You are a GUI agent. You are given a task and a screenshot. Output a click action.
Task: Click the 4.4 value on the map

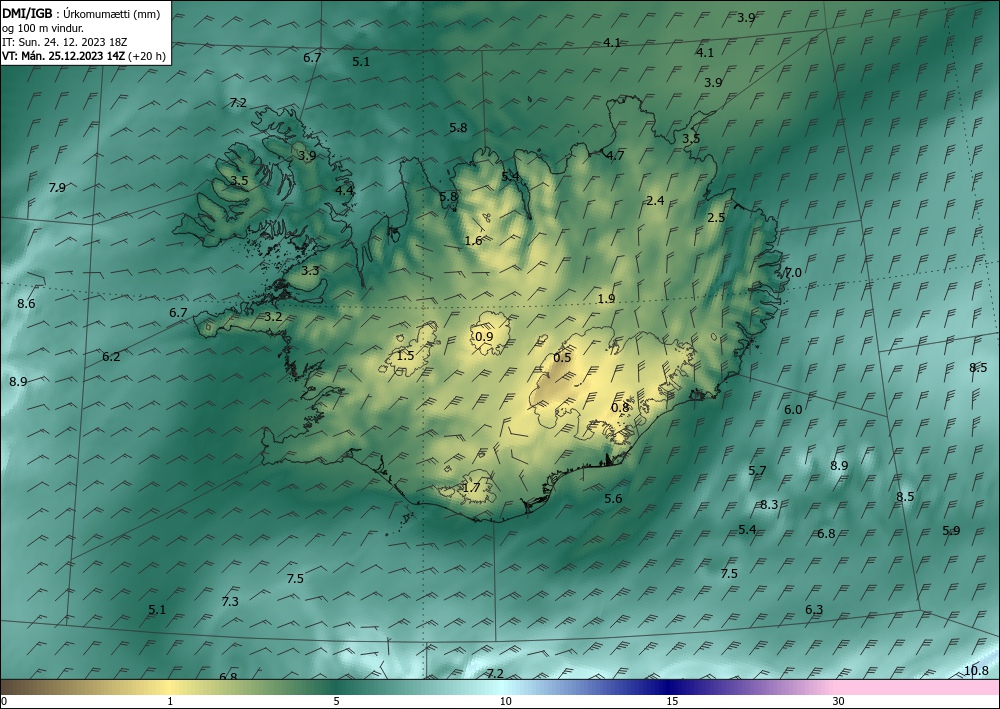345,190
